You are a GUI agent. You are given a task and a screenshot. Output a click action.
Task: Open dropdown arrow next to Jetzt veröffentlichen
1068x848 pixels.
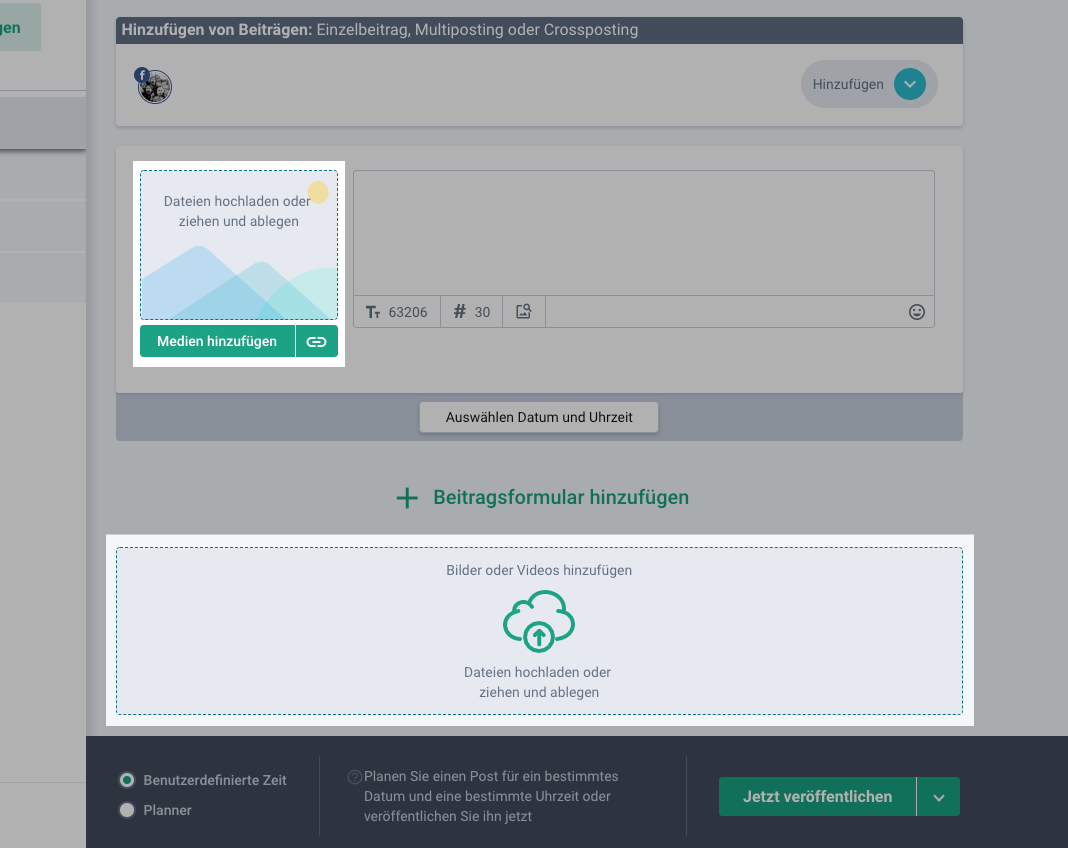pos(938,797)
